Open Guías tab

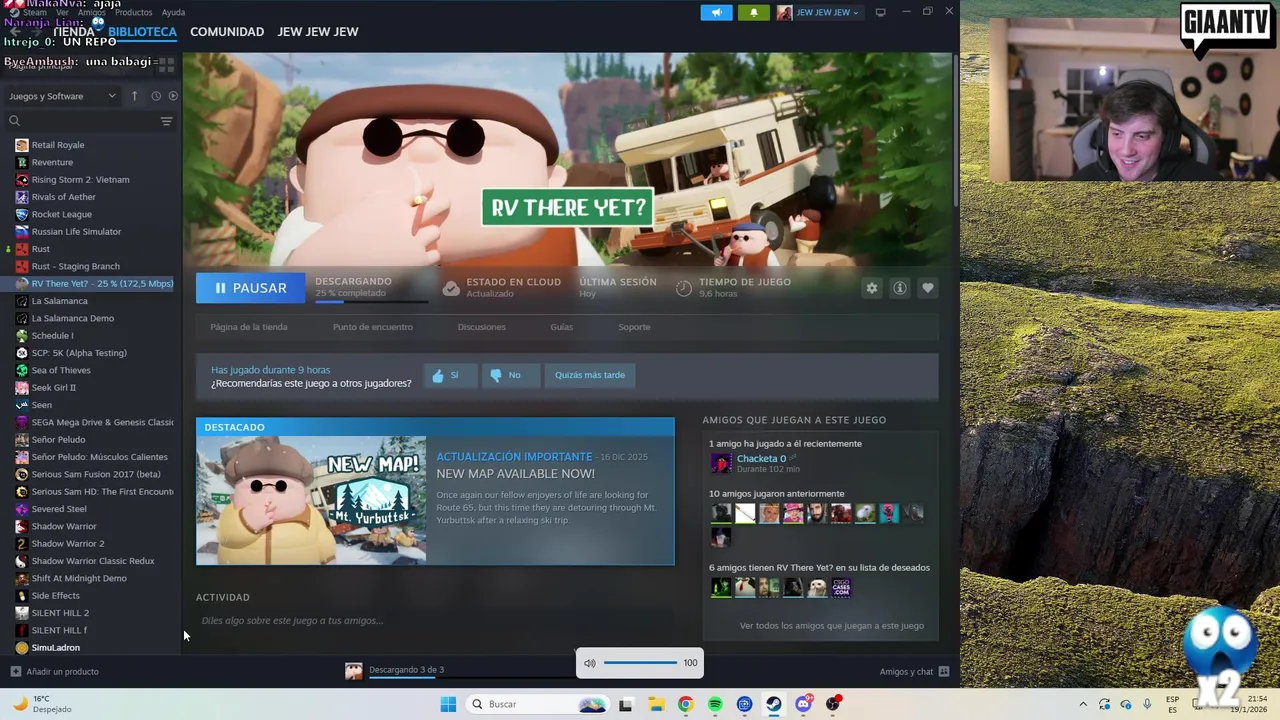coord(561,327)
